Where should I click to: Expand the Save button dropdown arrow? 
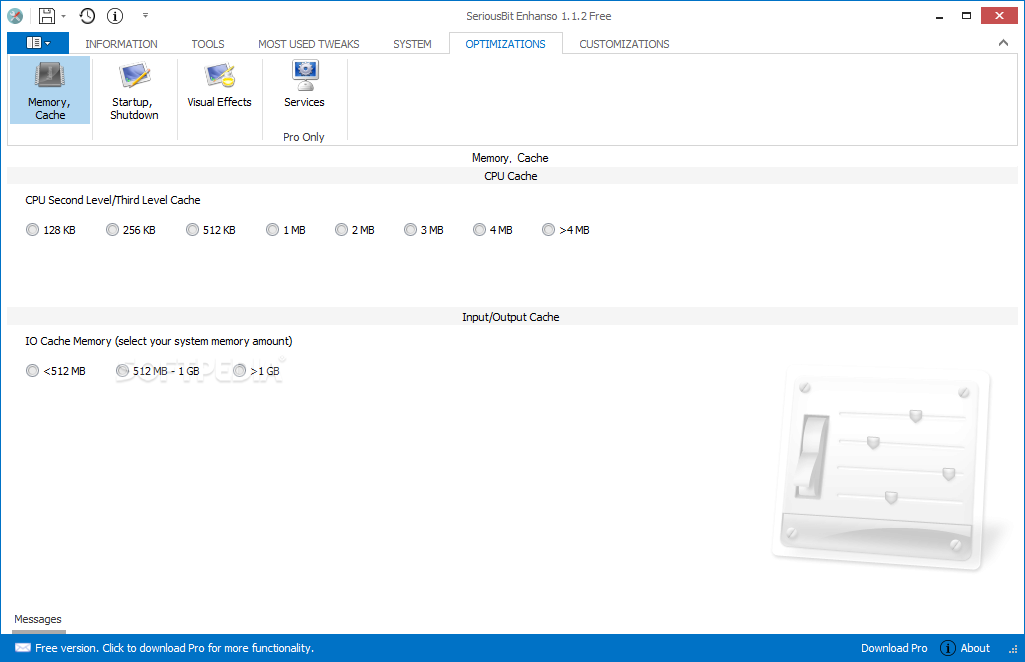(x=63, y=16)
